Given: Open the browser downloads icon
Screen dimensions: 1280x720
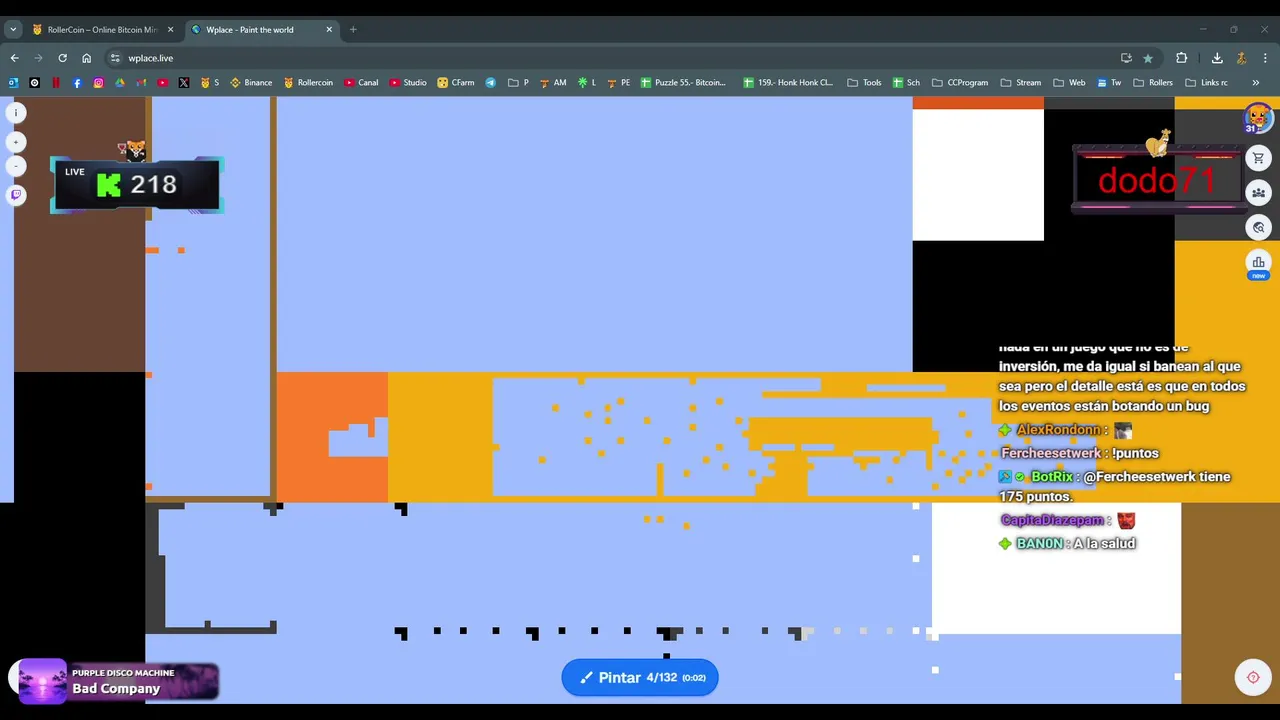Looking at the screenshot, I should point(1217,58).
